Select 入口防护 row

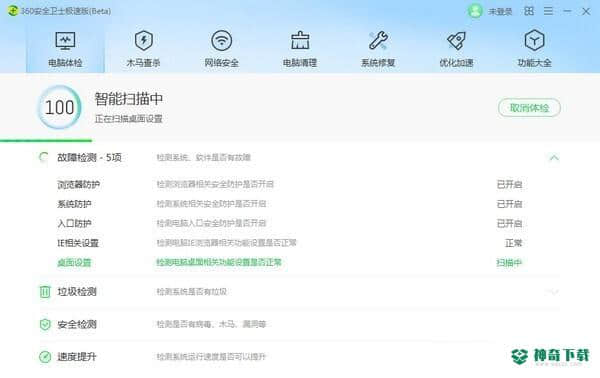click(x=290, y=223)
